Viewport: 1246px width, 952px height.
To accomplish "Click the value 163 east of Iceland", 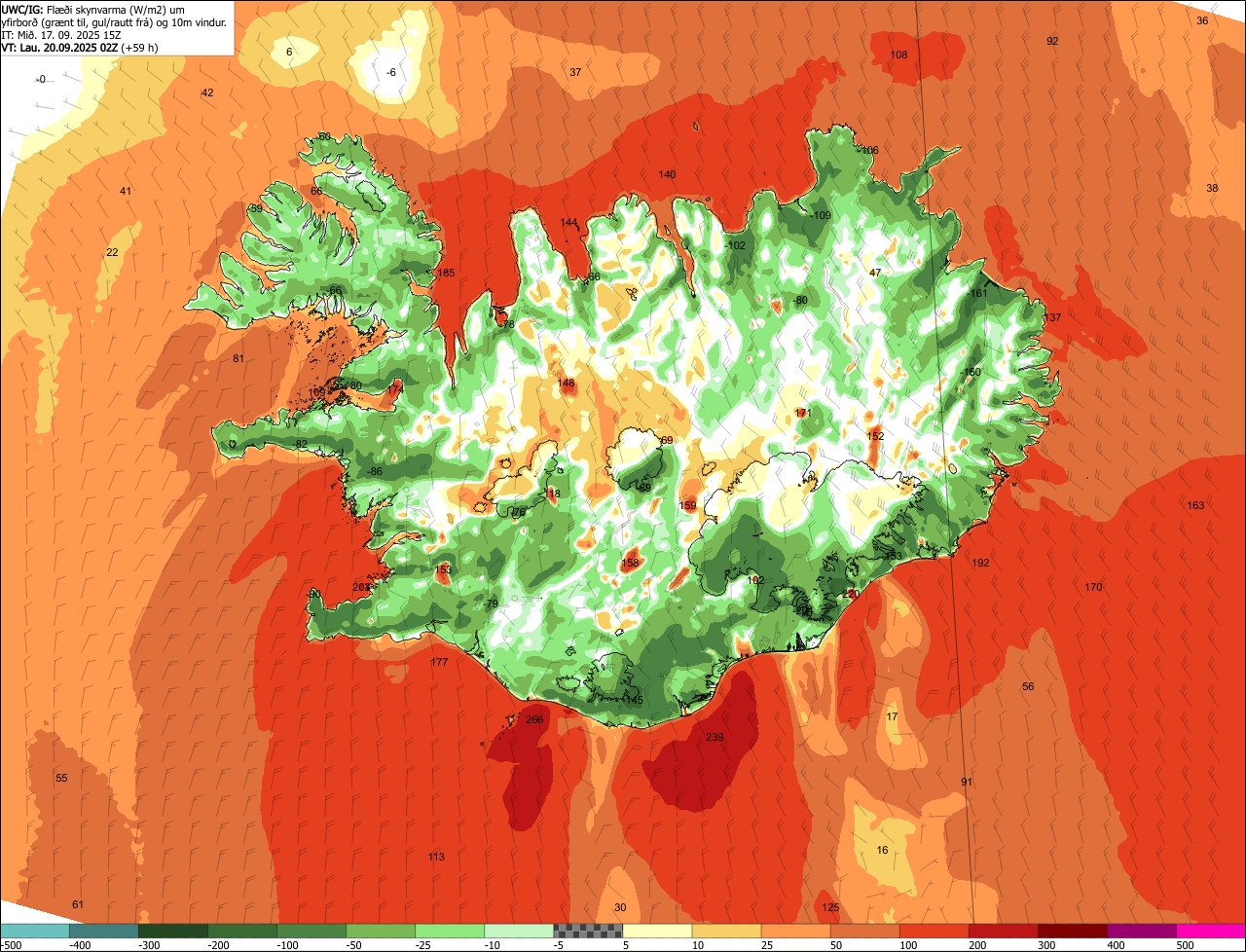I will coord(1196,505).
